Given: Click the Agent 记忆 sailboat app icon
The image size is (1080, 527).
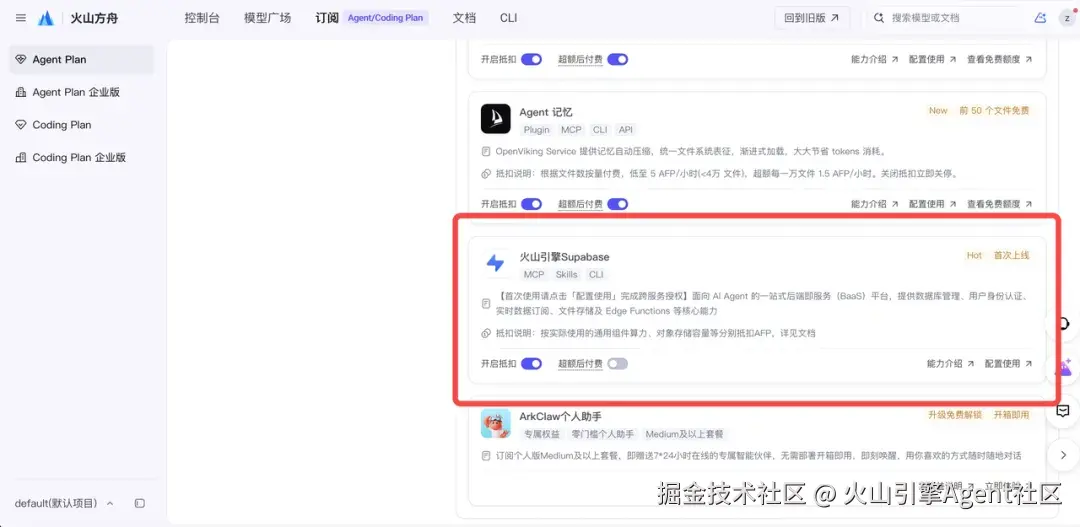Looking at the screenshot, I should coord(495,118).
